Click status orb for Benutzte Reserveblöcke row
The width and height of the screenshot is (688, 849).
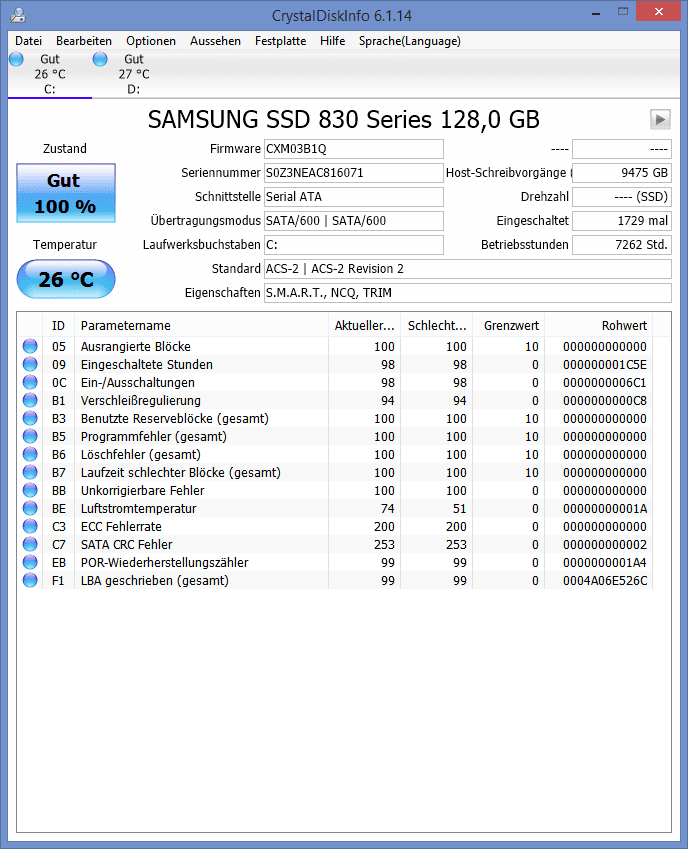tap(30, 418)
